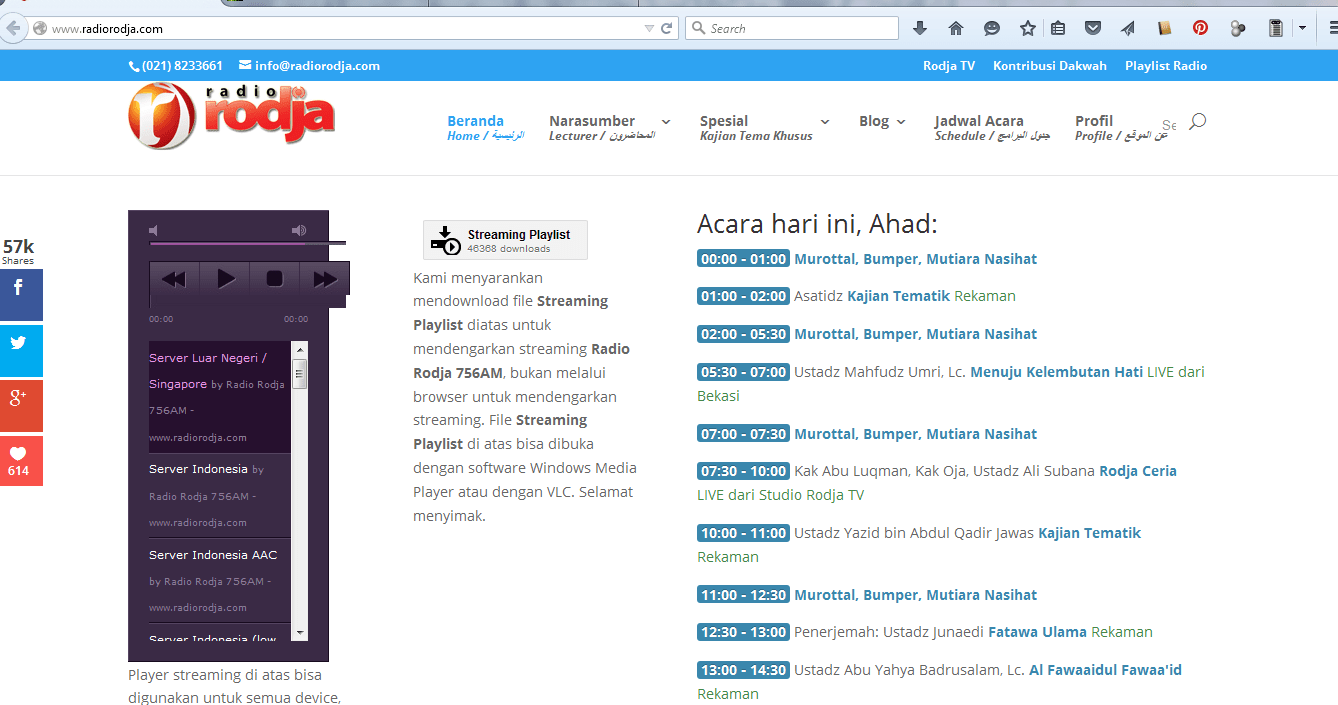Expand the Blog menu chevron
The width and height of the screenshot is (1338, 705).
901,122
